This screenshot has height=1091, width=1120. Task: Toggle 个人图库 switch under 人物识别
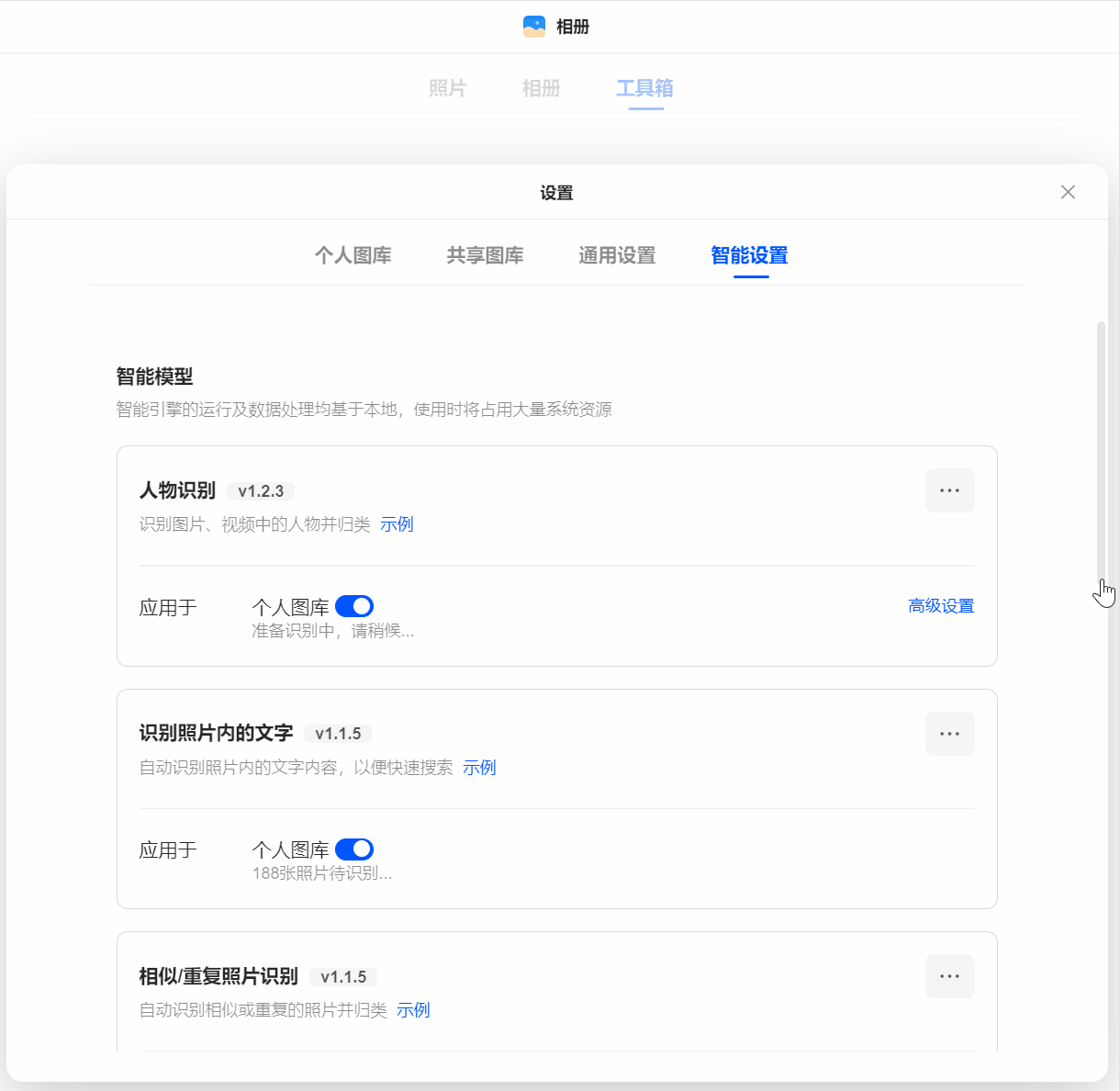pyautogui.click(x=354, y=606)
